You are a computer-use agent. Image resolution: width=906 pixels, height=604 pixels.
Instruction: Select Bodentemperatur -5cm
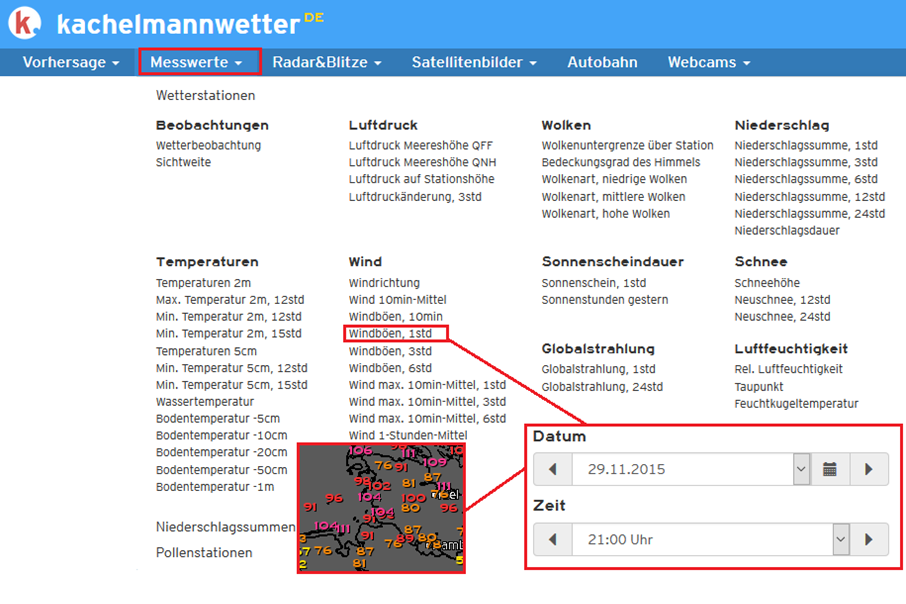point(218,418)
